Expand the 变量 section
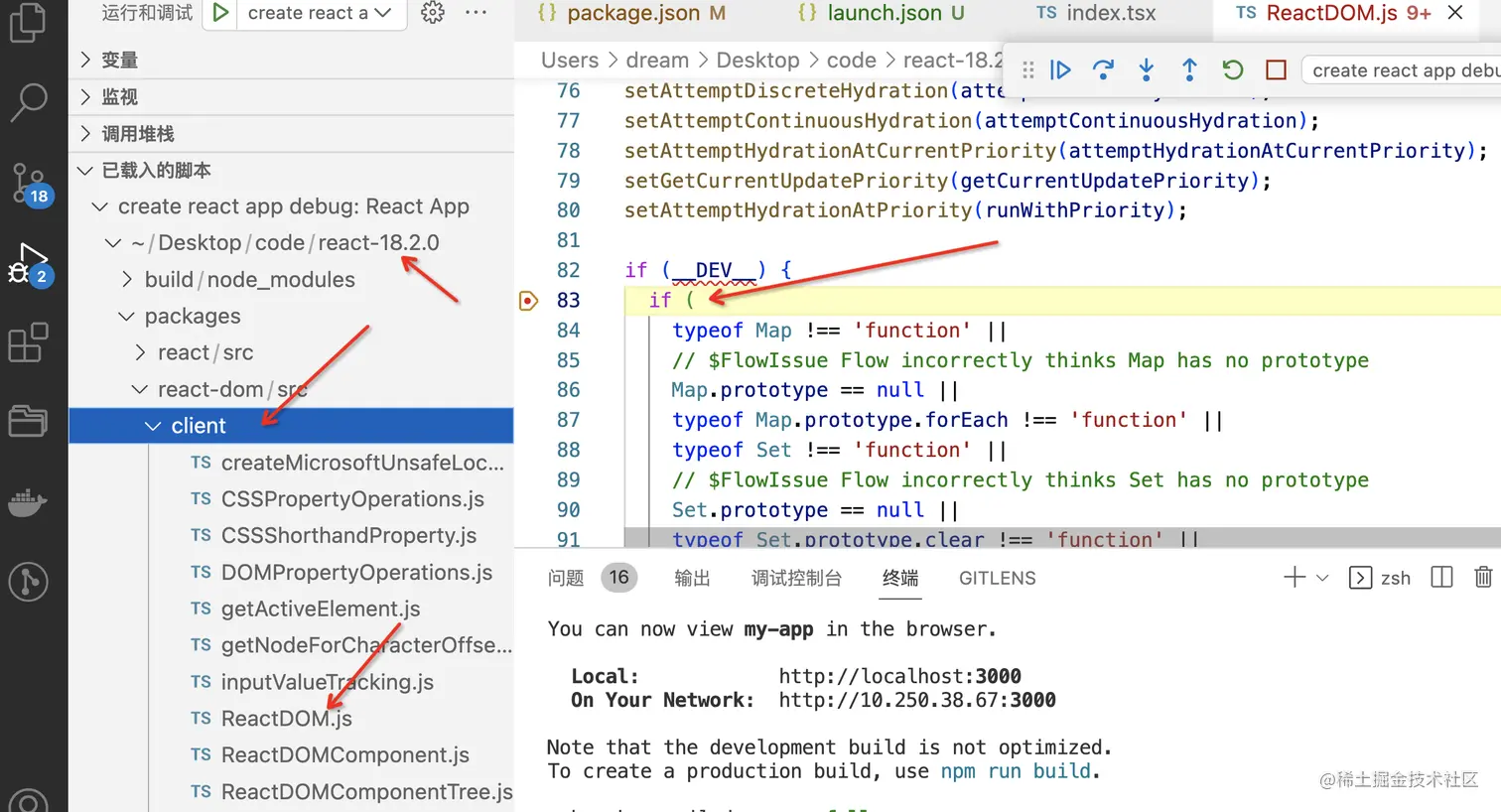1501x812 pixels. coord(291,61)
